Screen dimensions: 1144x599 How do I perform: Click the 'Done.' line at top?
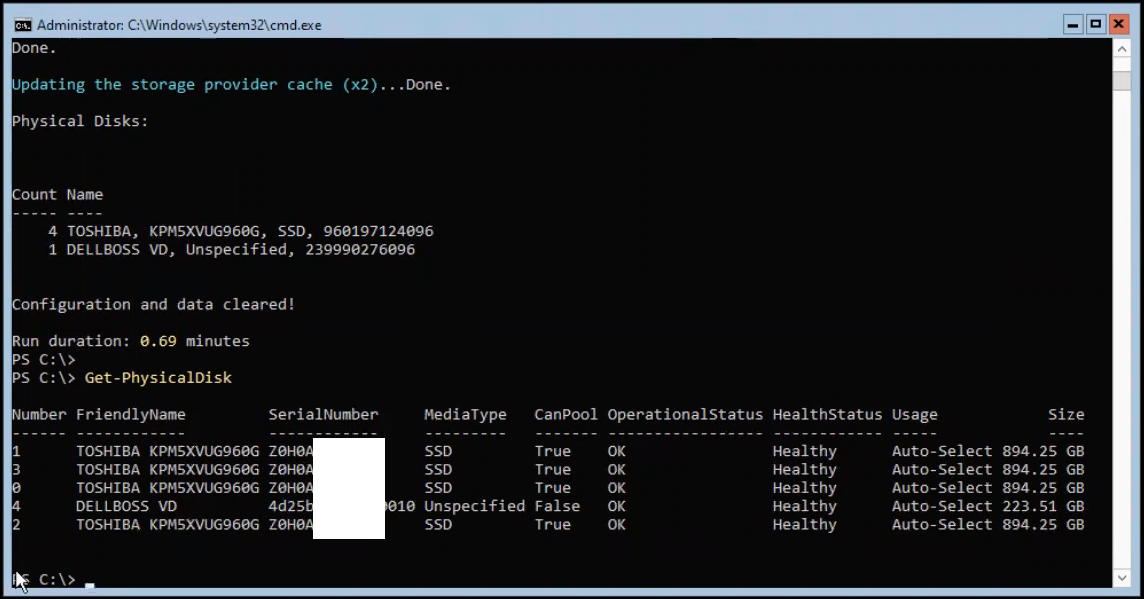34,48
